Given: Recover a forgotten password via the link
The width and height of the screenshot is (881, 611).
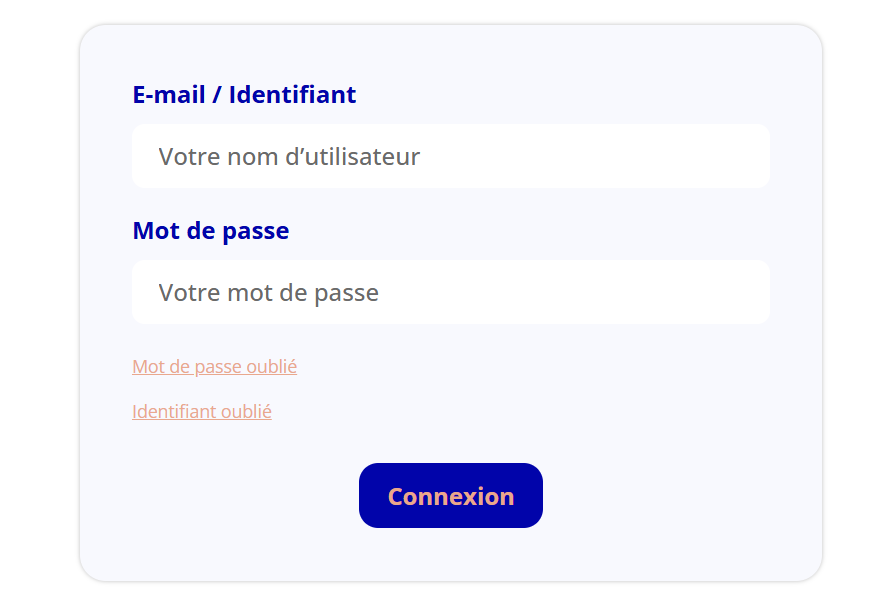Looking at the screenshot, I should coord(214,367).
